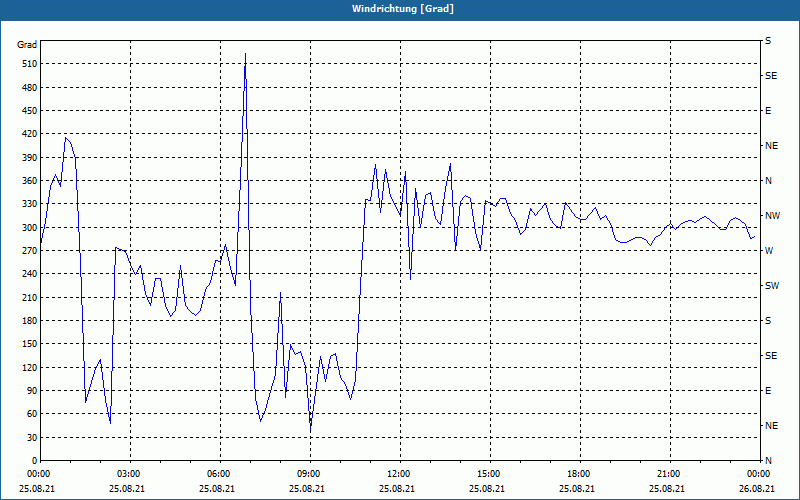Click the 25.08.21 date under 18:00

pos(577,489)
